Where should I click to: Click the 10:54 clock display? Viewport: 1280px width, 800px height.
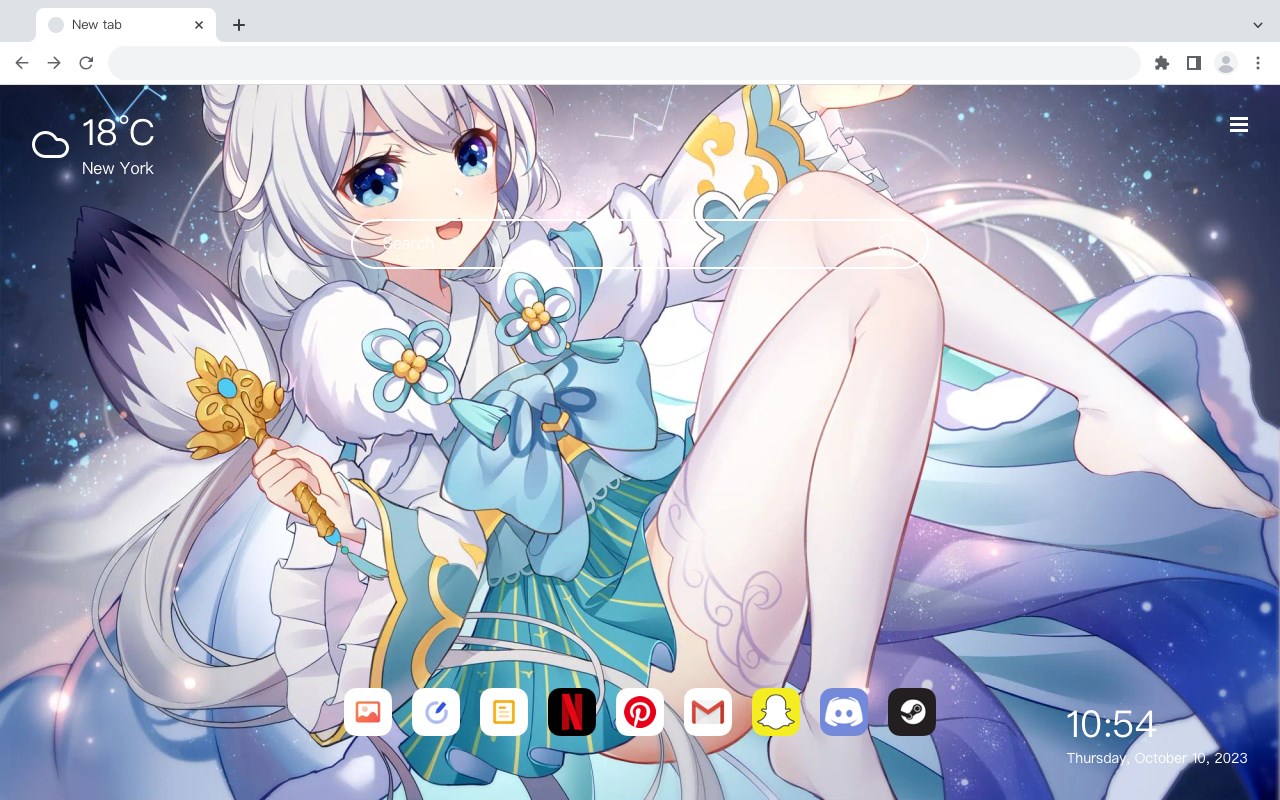(1111, 724)
